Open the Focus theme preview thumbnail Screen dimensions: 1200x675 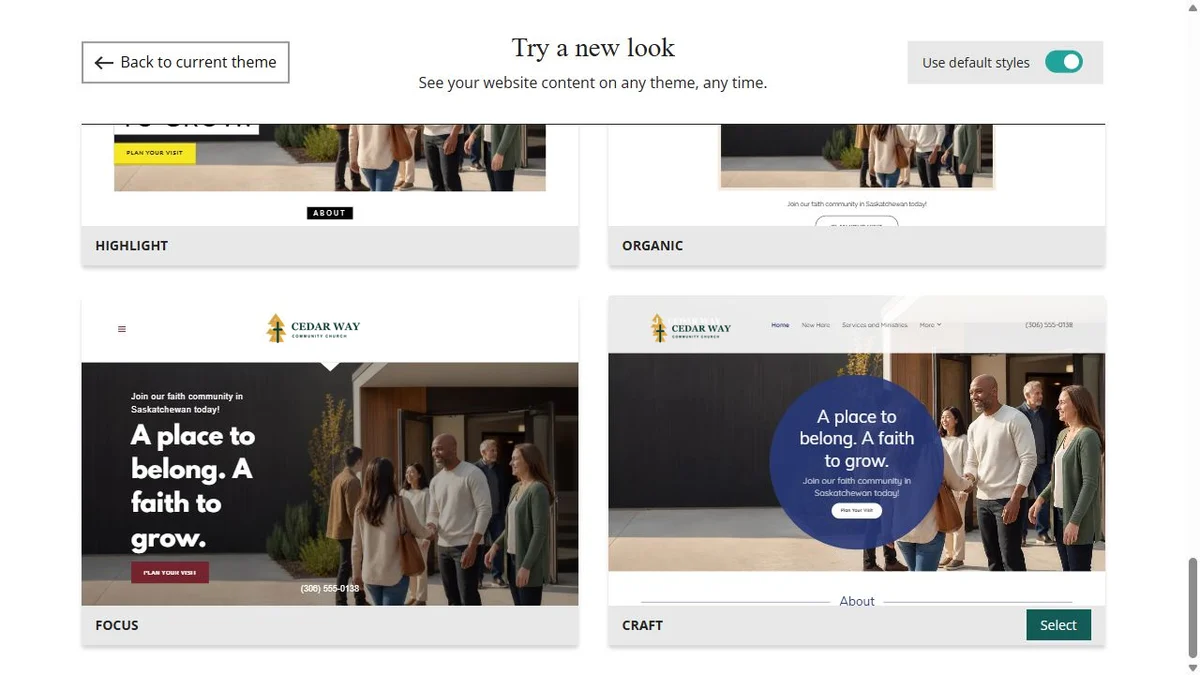coord(330,451)
